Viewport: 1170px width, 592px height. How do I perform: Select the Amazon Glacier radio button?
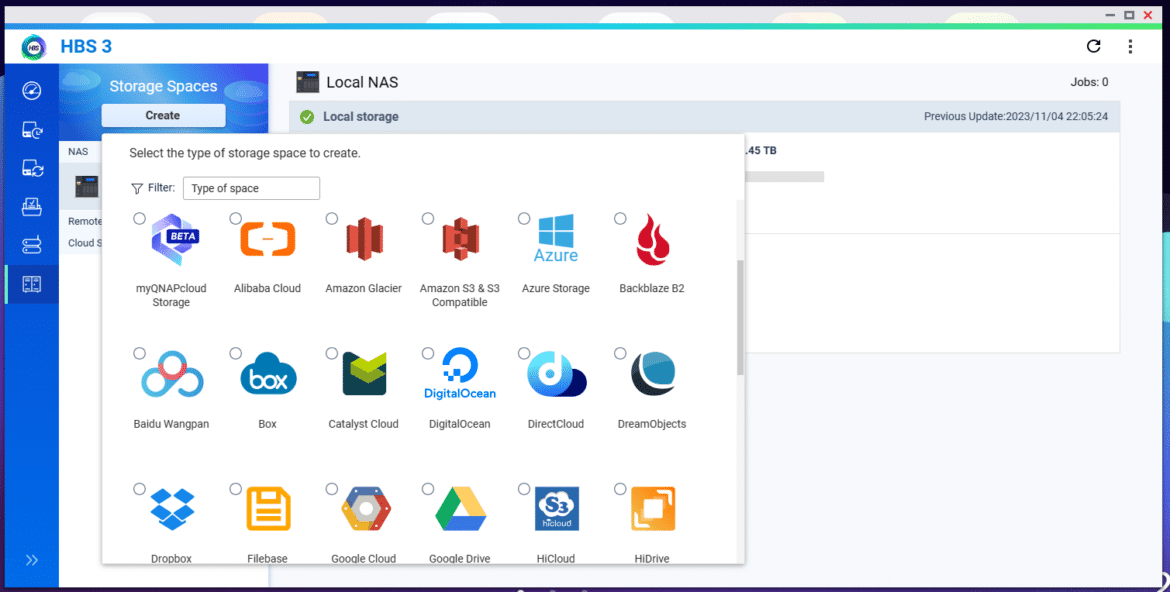point(332,219)
